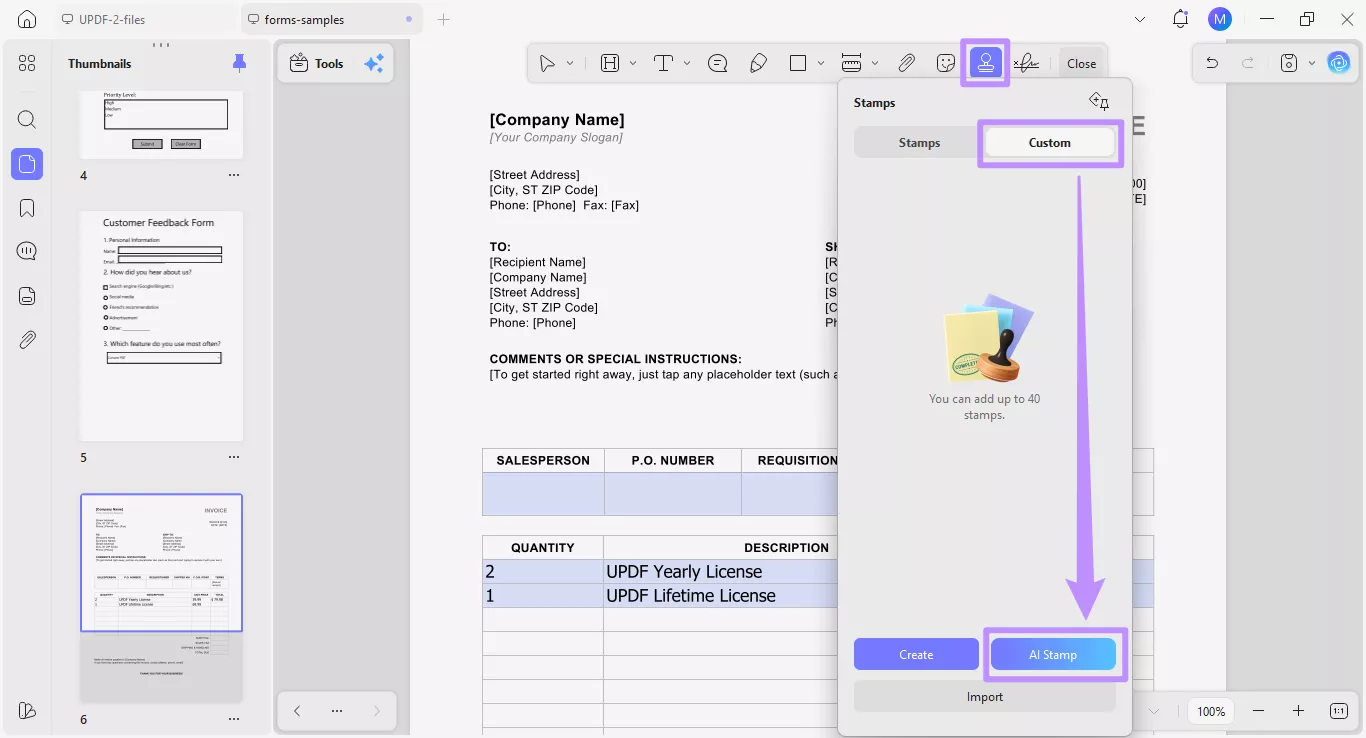Open the Comments panel in the sidebar
The width and height of the screenshot is (1366, 738).
point(26,250)
